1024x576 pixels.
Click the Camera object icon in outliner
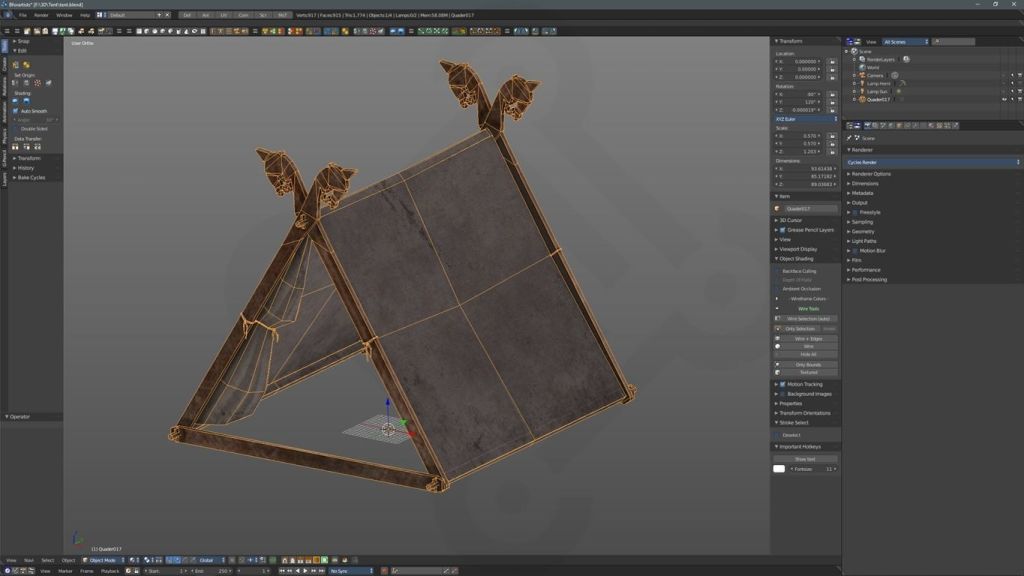point(862,75)
